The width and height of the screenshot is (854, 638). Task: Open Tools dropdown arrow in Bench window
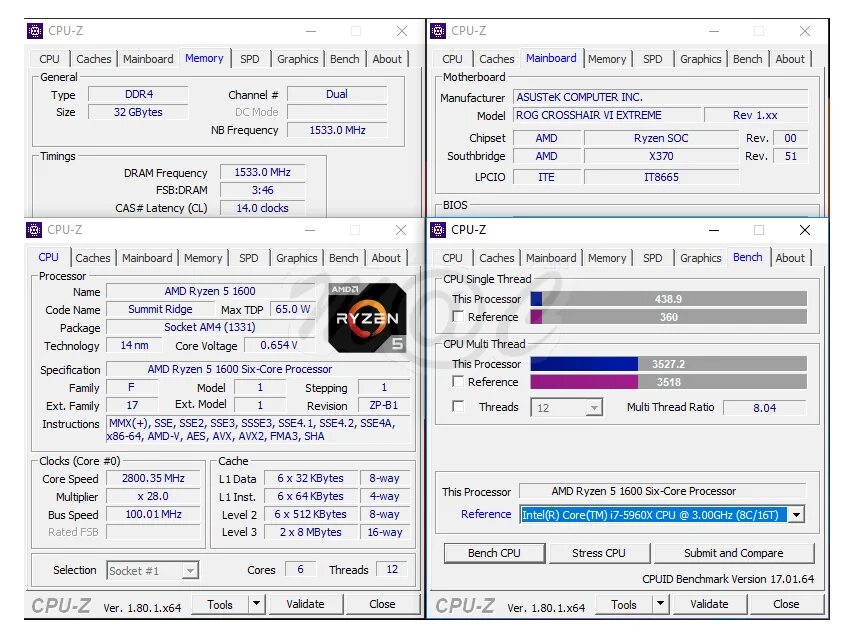660,604
